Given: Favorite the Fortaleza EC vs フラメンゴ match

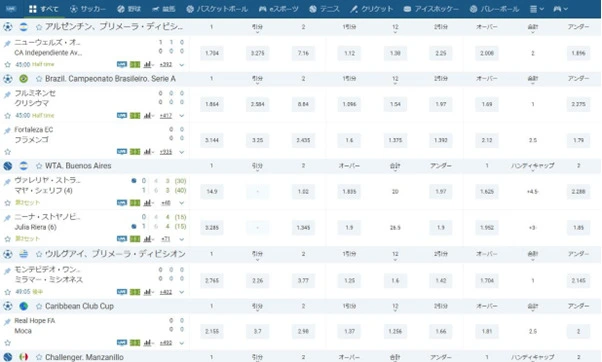Looking at the screenshot, I should coord(7,152).
